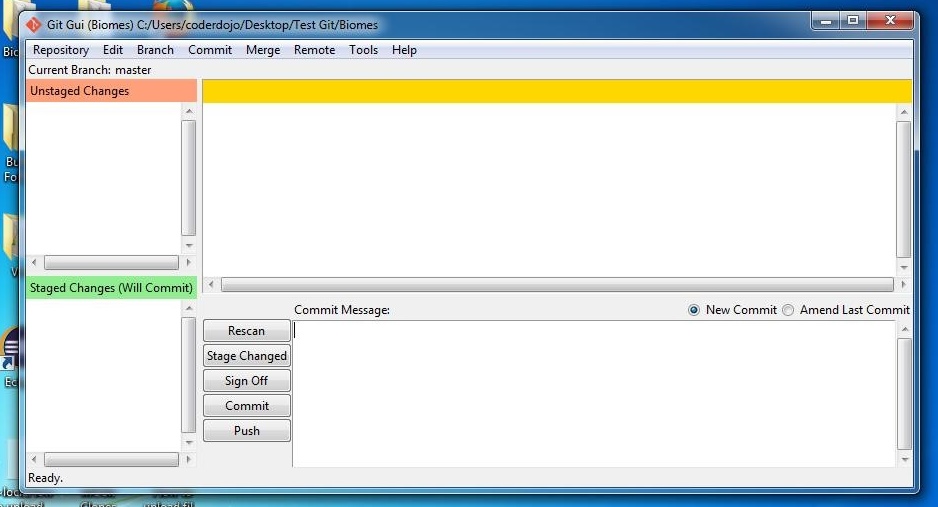The height and width of the screenshot is (507, 938).
Task: Open the Tools menu
Action: [x=363, y=50]
